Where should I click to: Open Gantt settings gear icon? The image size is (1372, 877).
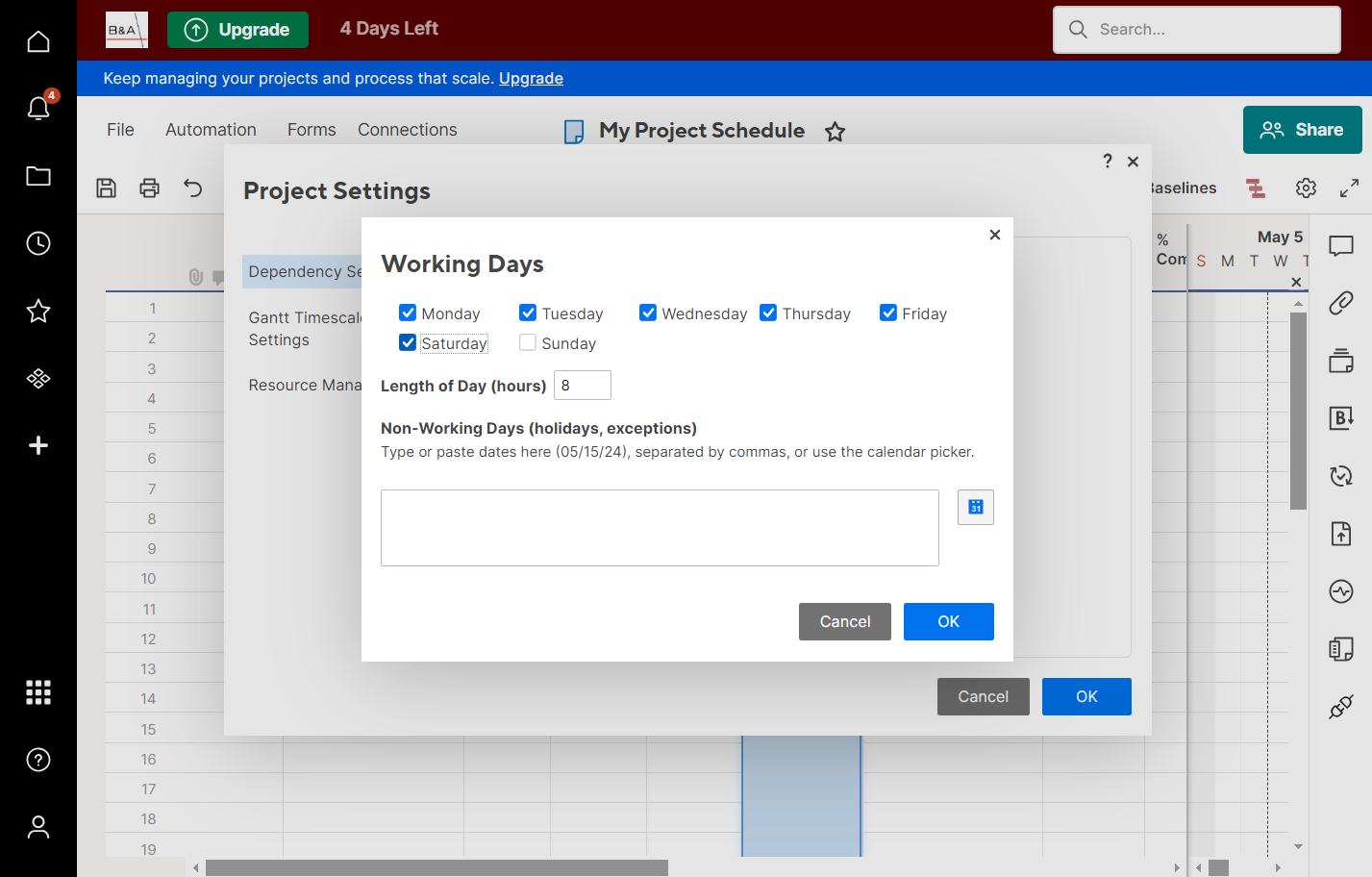[x=1306, y=188]
